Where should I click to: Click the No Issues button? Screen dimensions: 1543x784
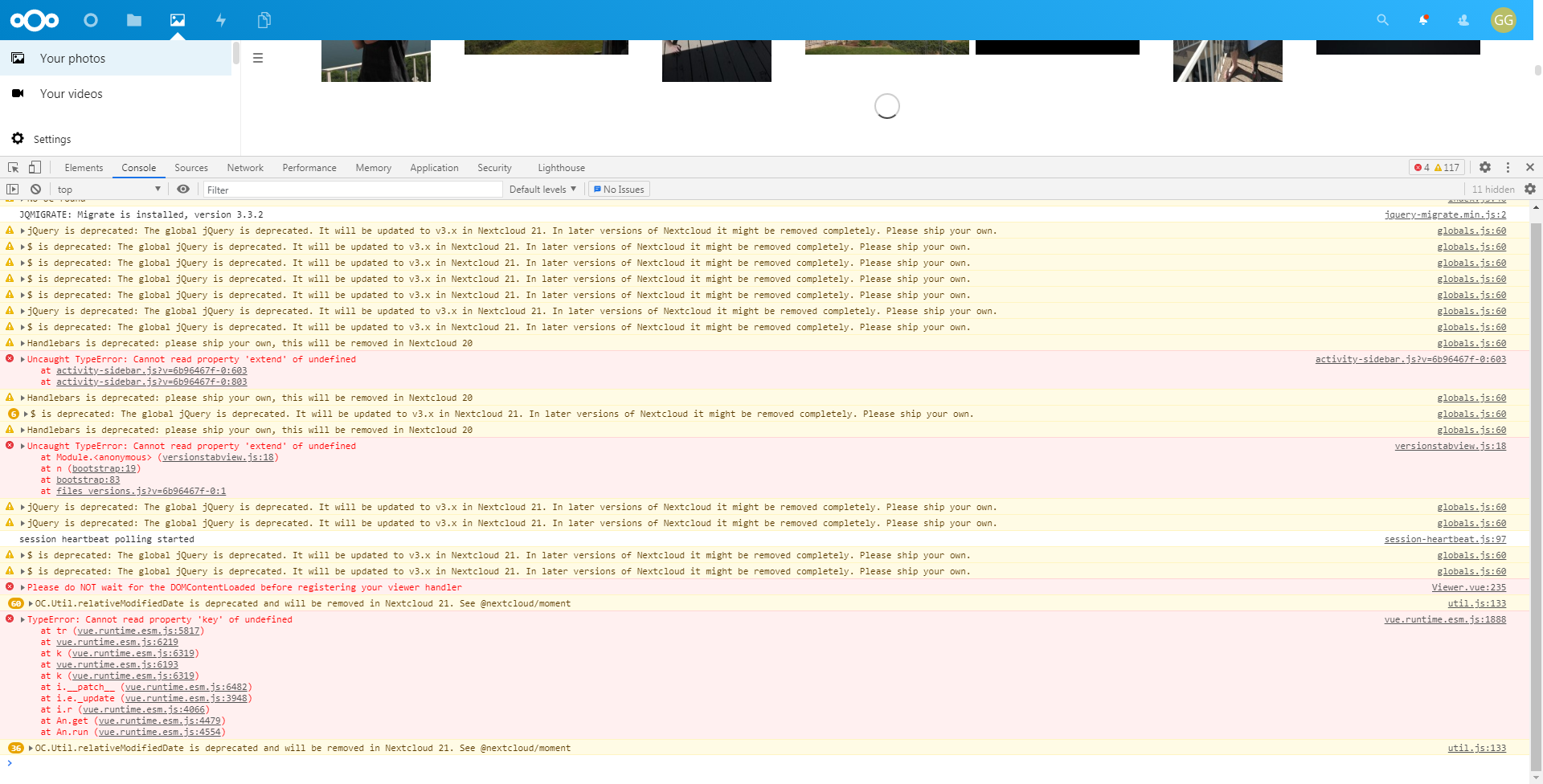619,190
